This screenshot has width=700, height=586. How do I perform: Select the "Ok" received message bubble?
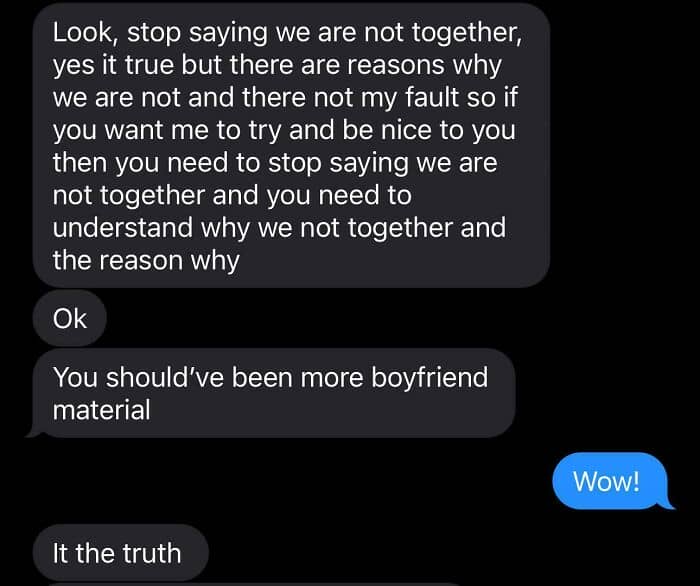tap(70, 318)
